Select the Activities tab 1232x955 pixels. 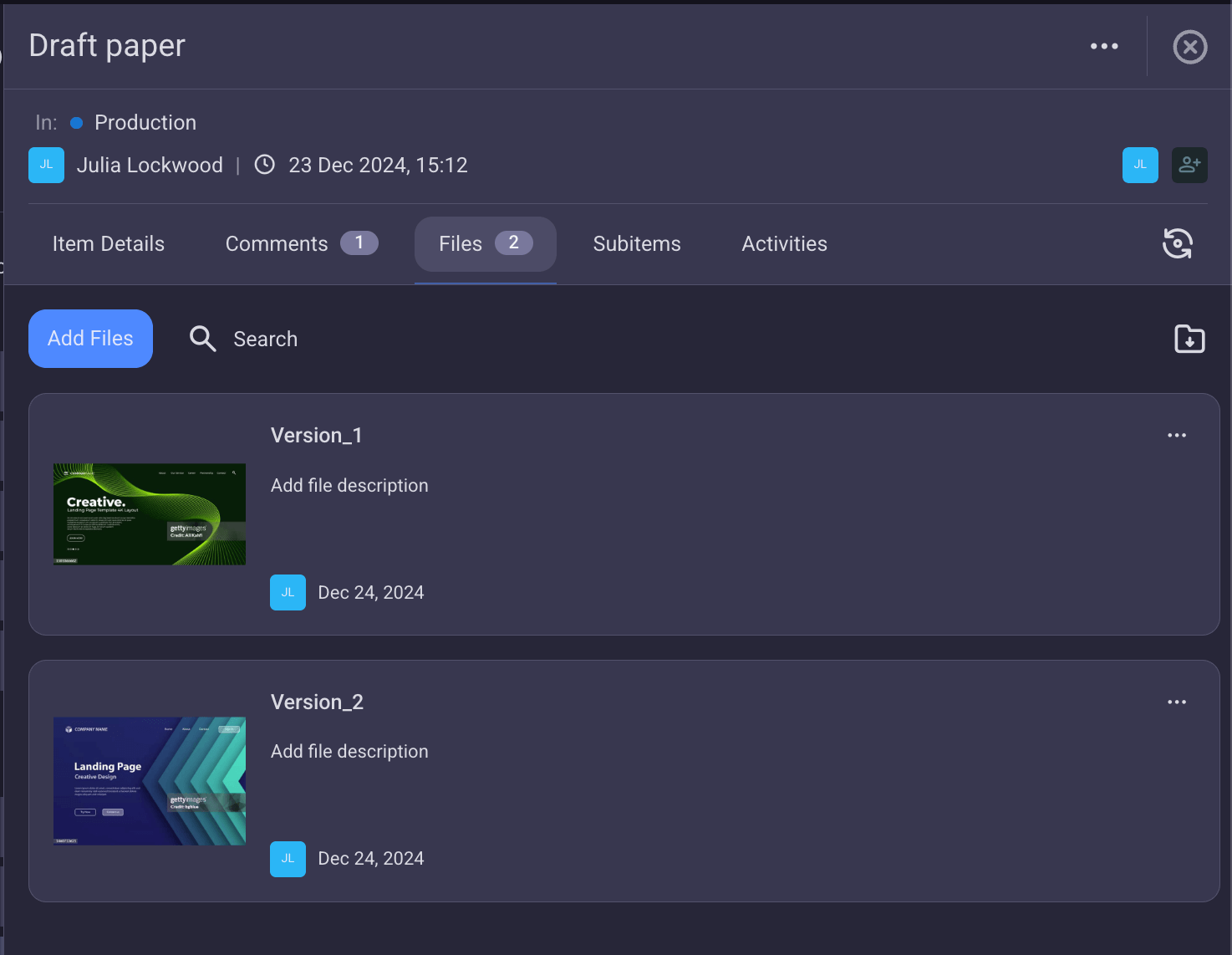click(783, 243)
